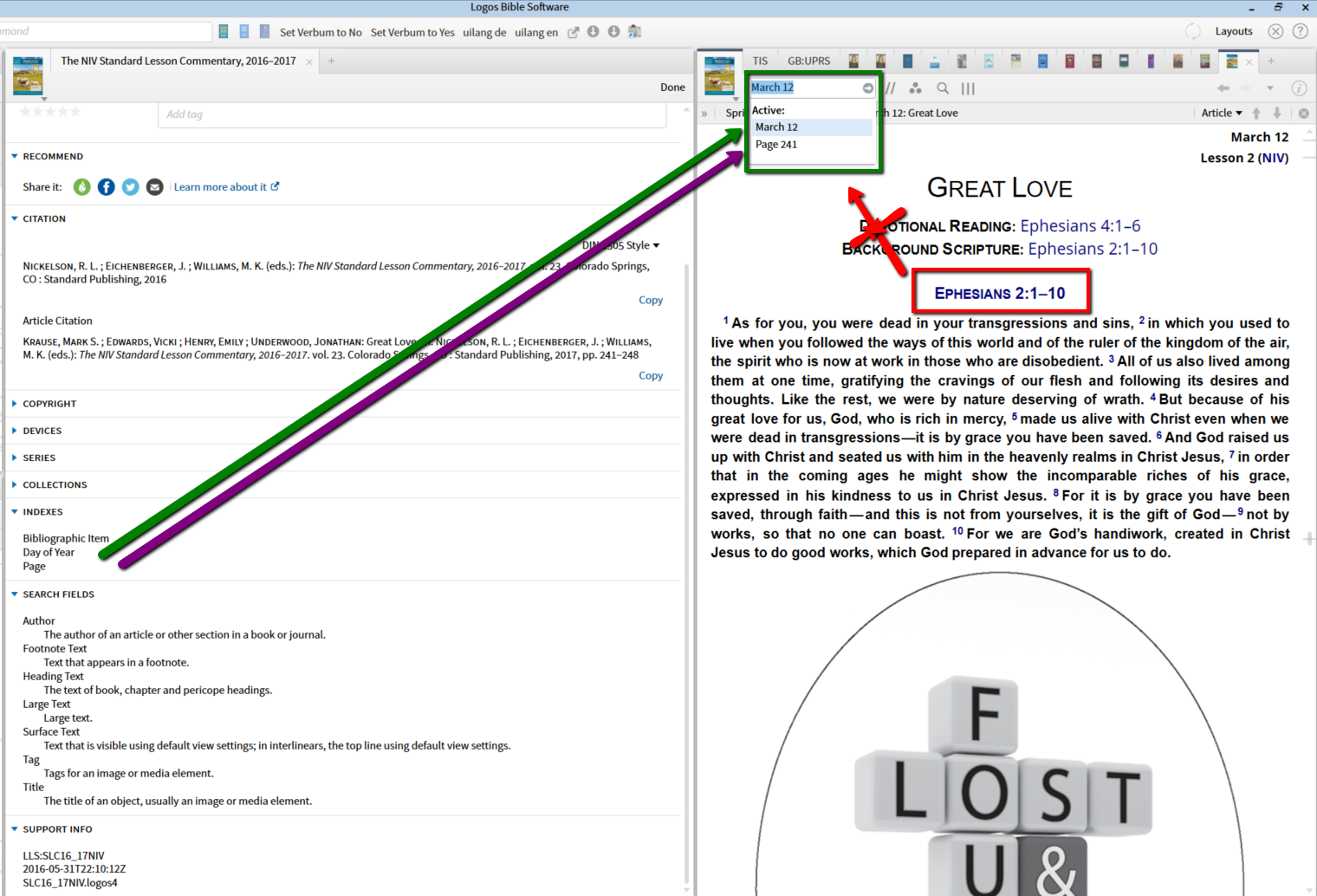Select The NIV Standard Lesson Commentary tab
This screenshot has height=896, width=1317.
[178, 62]
